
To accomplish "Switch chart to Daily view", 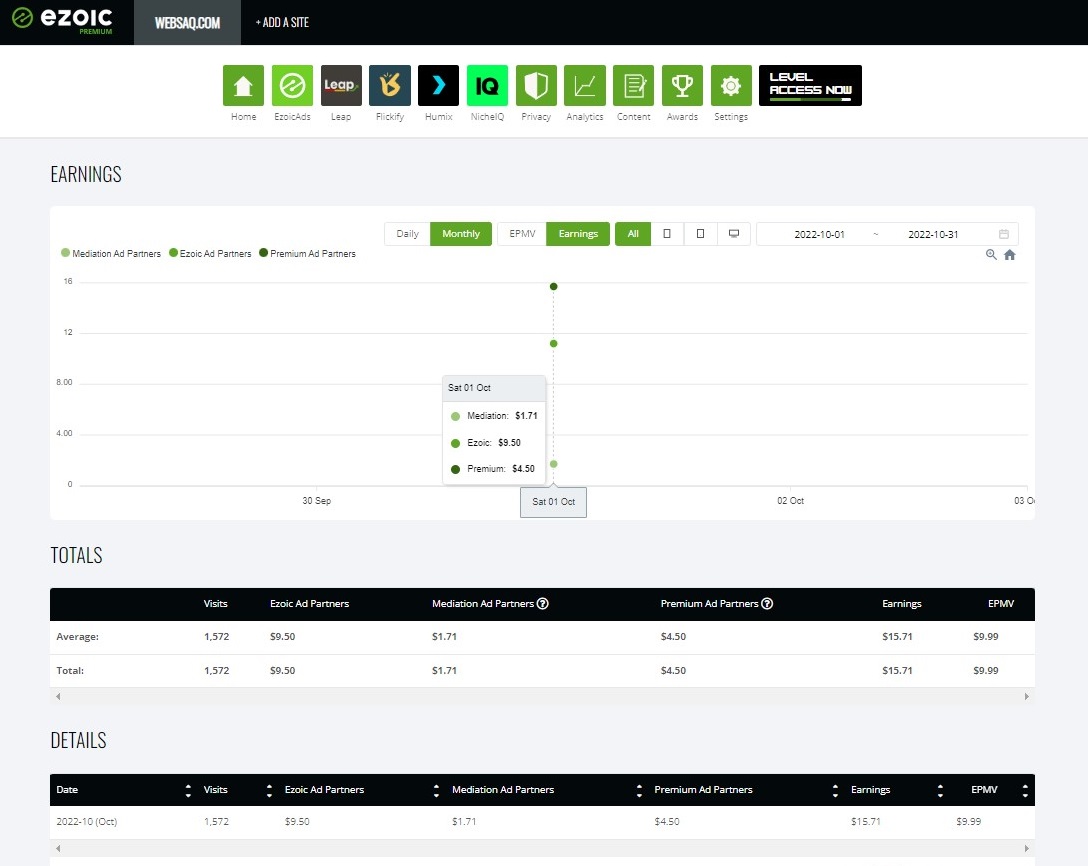I will click(x=407, y=234).
